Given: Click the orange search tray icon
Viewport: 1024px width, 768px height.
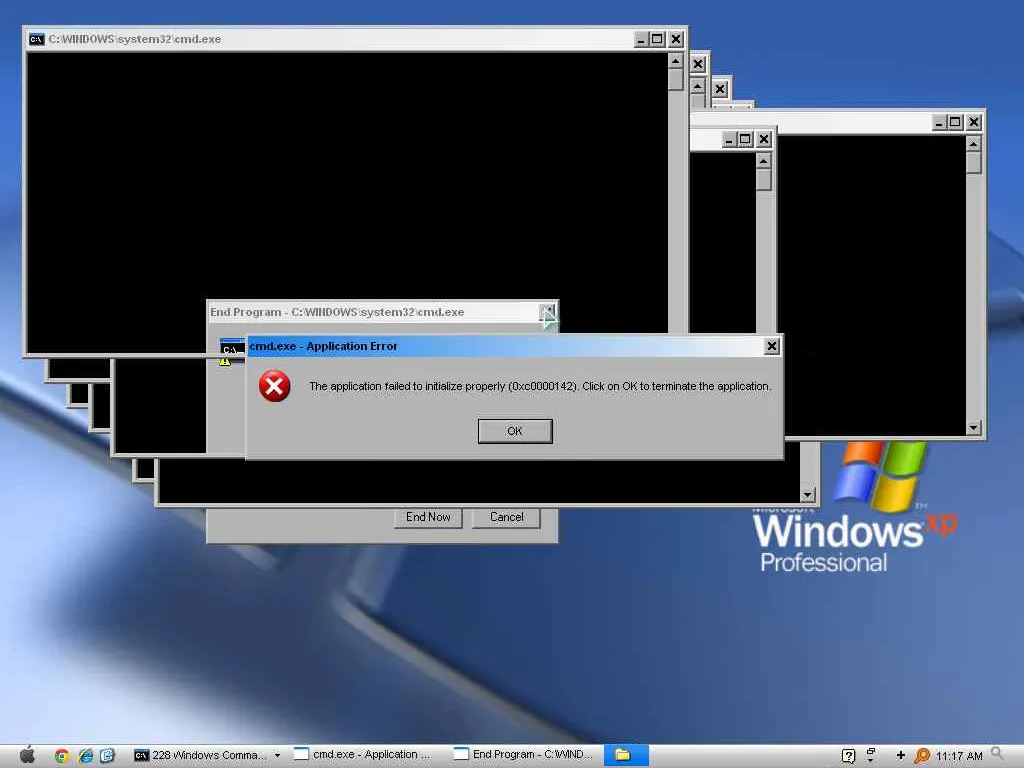Looking at the screenshot, I should 922,756.
